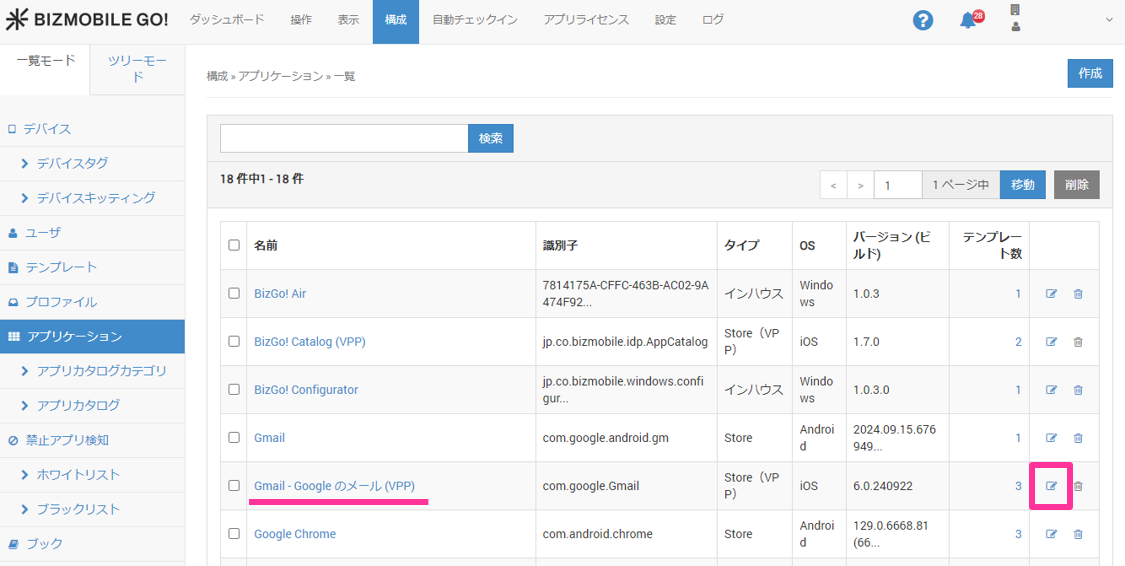
Task: Click edit icon for BizGo! Configurator row
Action: tap(1051, 390)
